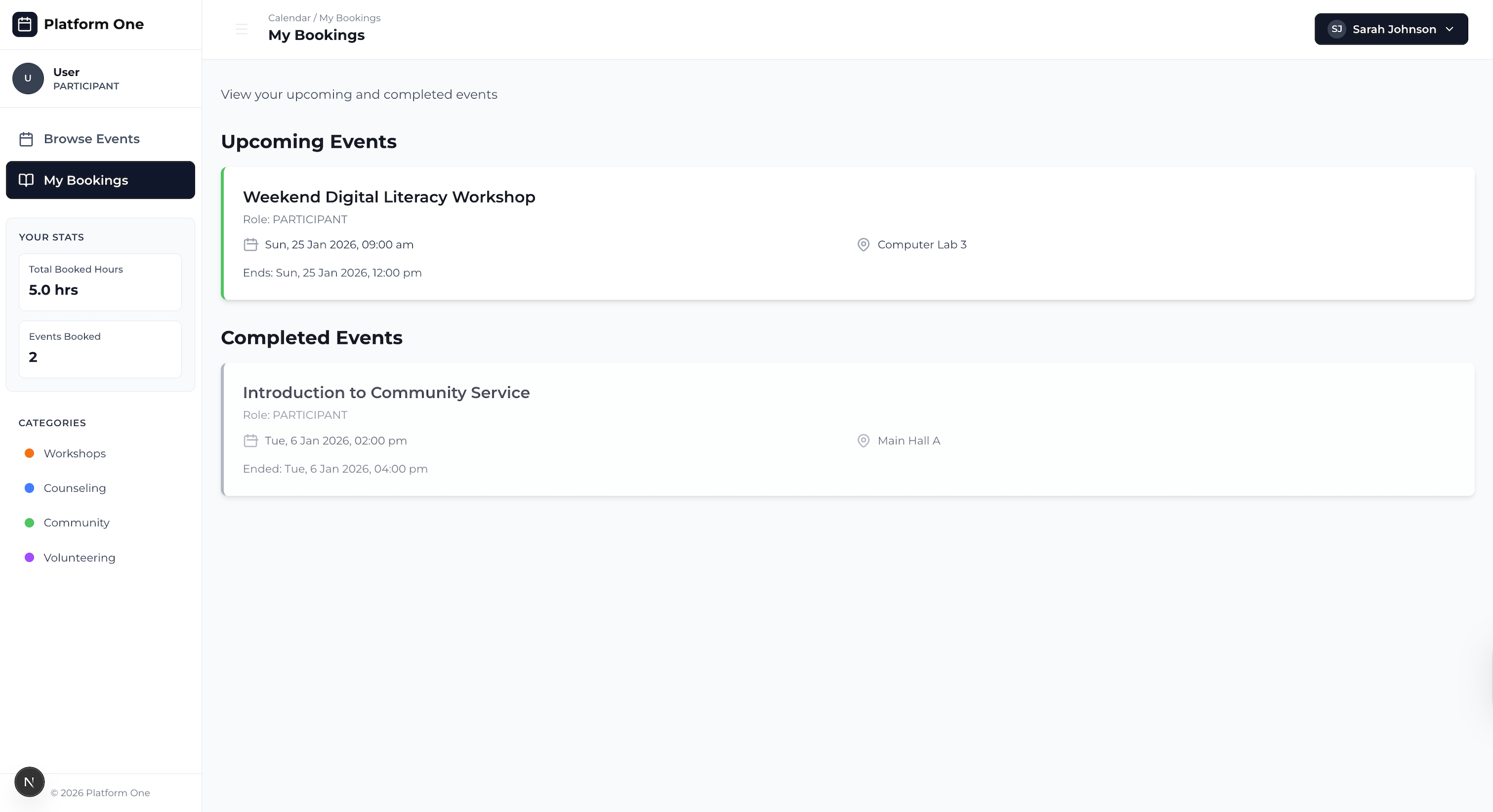Open the Introduction to Community Service card
This screenshot has width=1493, height=812.
point(386,392)
